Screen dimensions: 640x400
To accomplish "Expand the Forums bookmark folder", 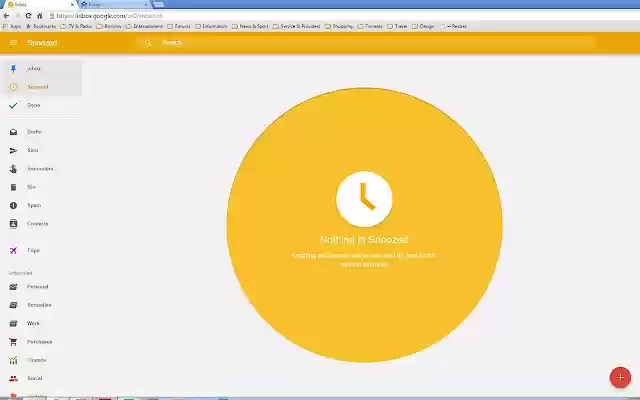I will (x=179, y=26).
